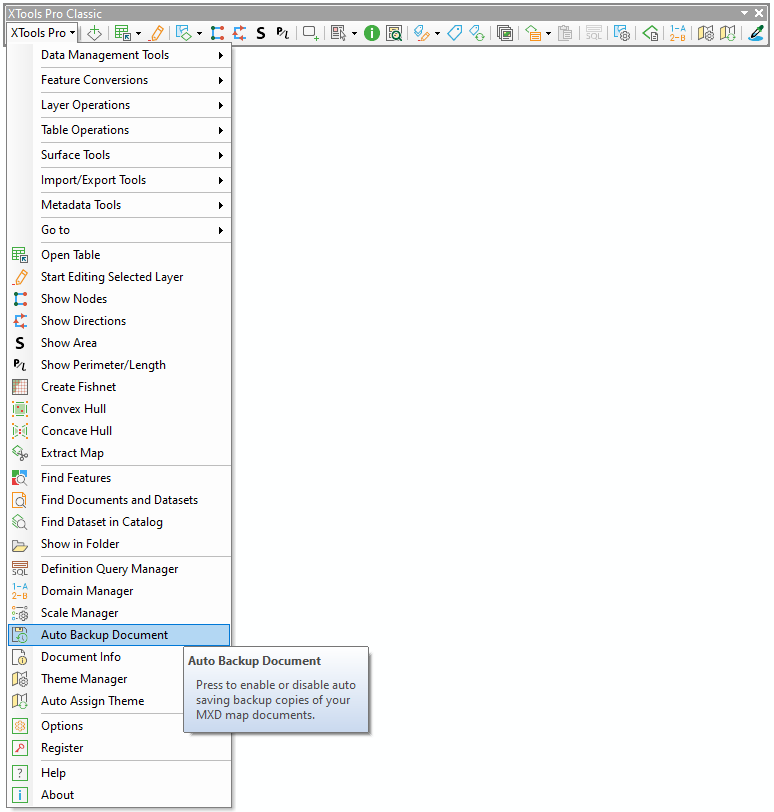
Task: Toggle Auto Backup Document in the menu
Action: tap(119, 635)
